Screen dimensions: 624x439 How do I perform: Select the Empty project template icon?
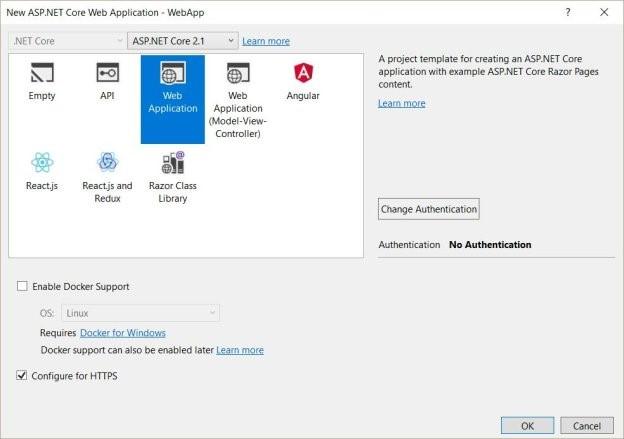click(42, 72)
